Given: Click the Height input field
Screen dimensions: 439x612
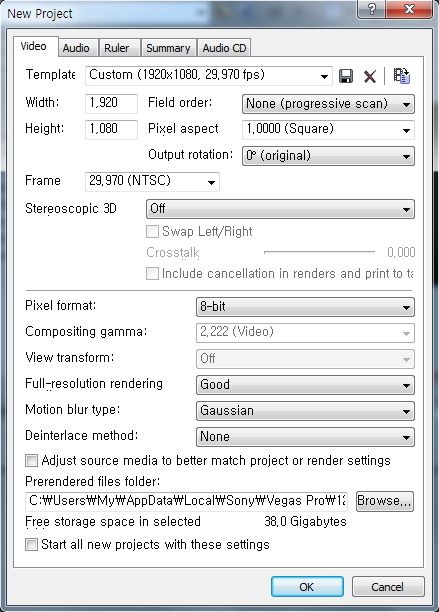Looking at the screenshot, I should click(x=111, y=130).
